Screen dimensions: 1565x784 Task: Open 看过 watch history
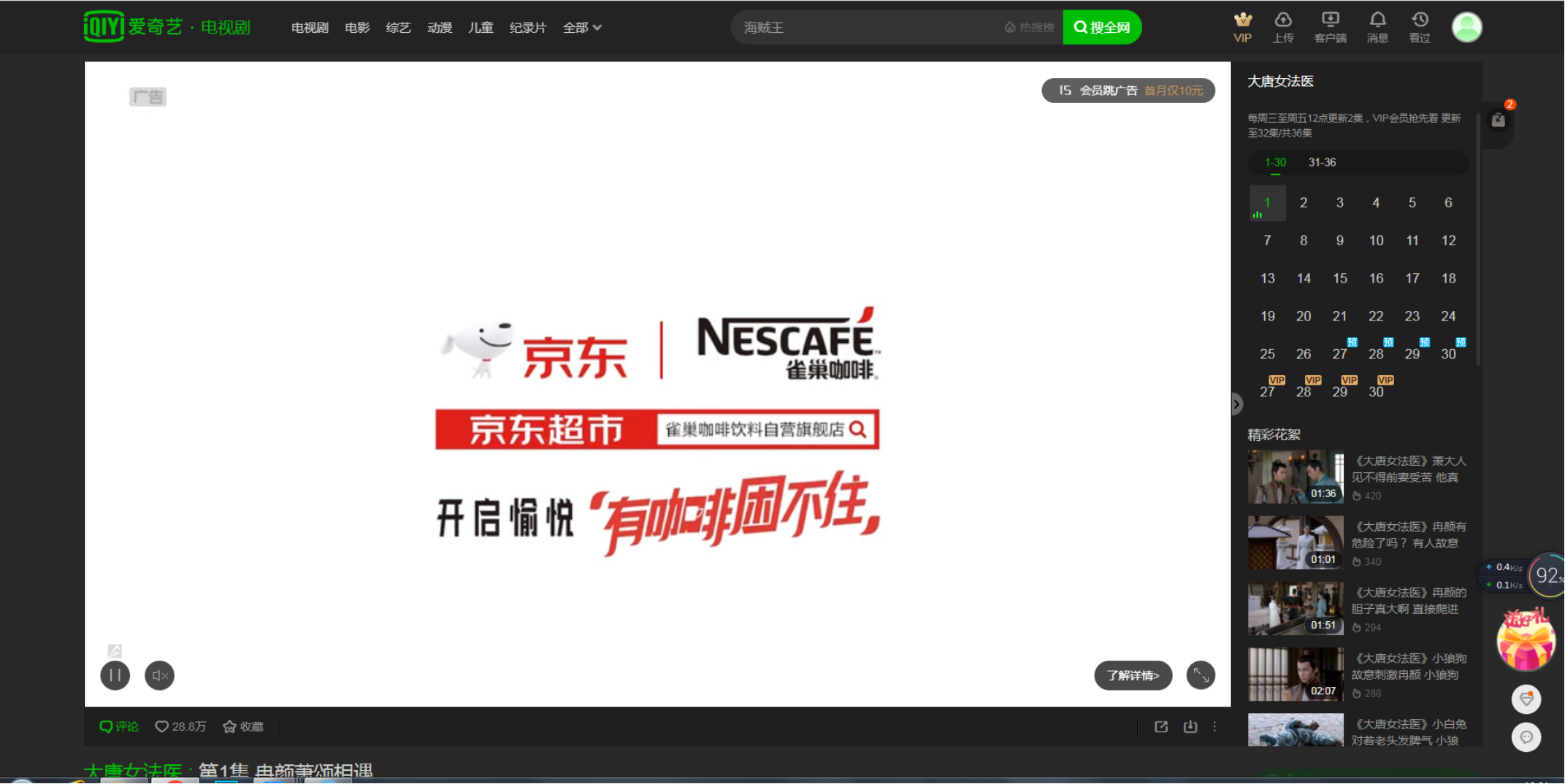point(1420,27)
